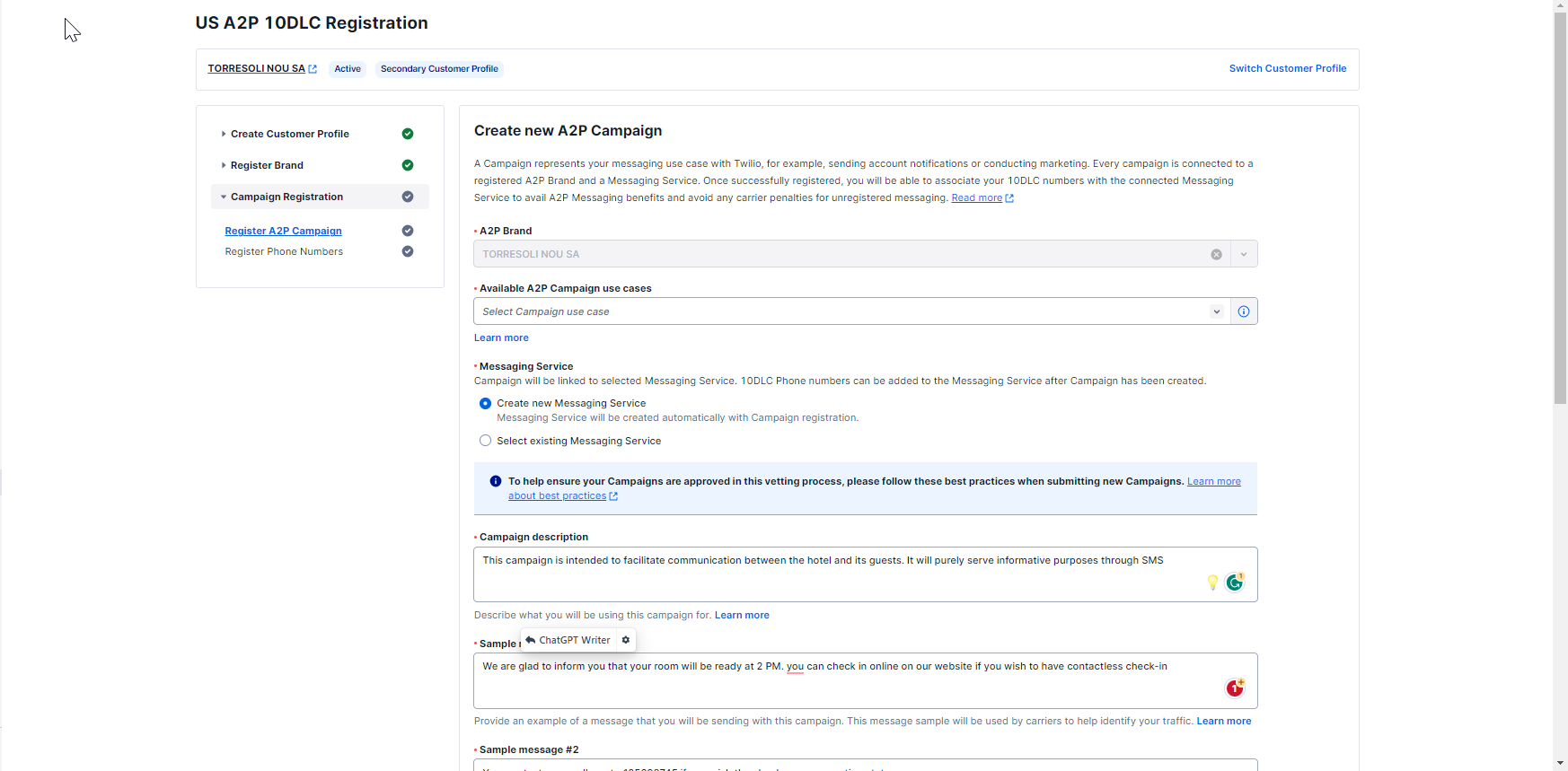Click the lightbulb icon in Campaign description
Image resolution: width=1568 pixels, height=771 pixels.
(x=1212, y=583)
